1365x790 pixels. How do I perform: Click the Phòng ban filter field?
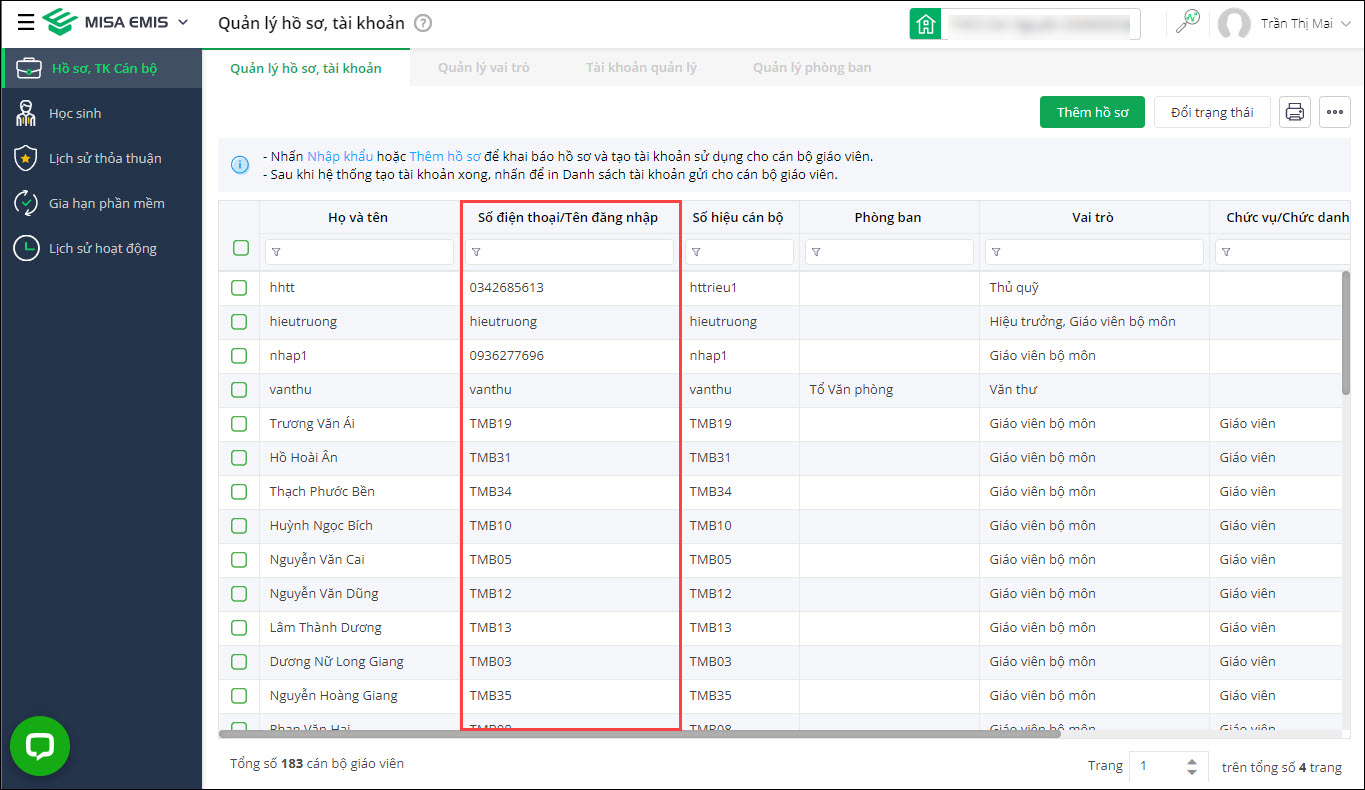click(889, 252)
